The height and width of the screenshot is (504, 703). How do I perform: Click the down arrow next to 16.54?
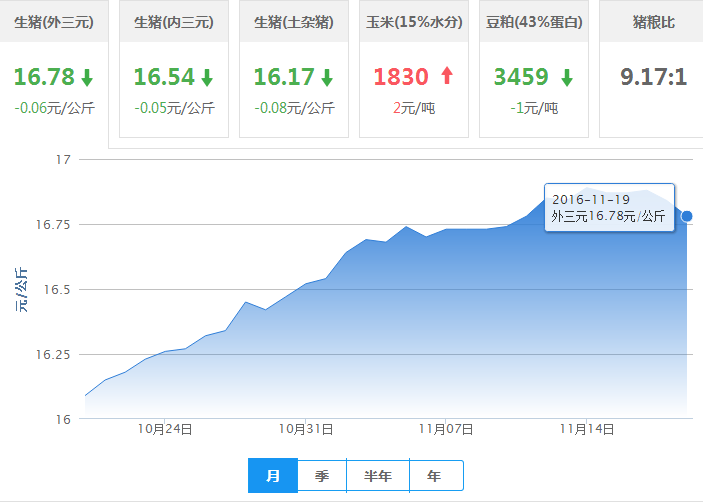[x=207, y=77]
